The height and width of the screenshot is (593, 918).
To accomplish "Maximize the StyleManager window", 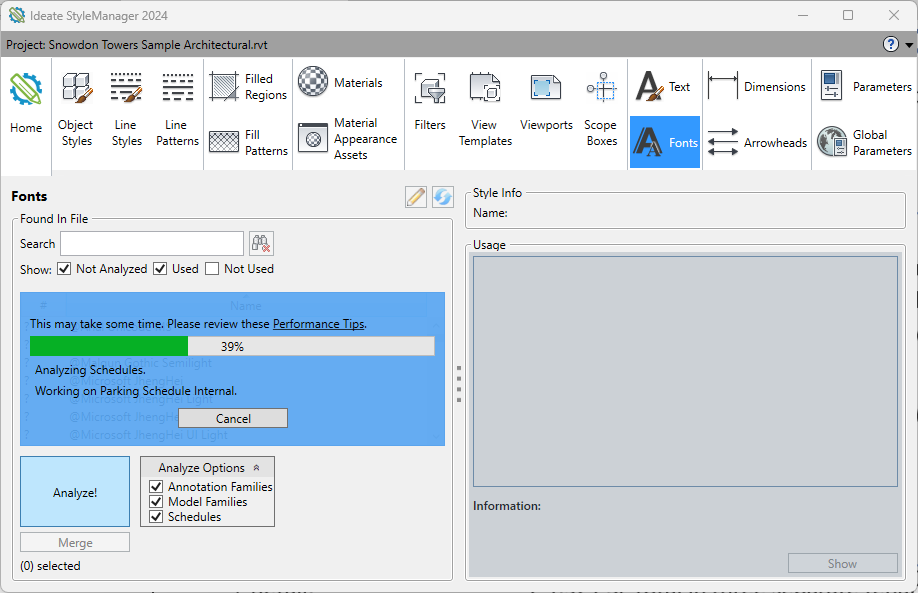I will (x=848, y=15).
